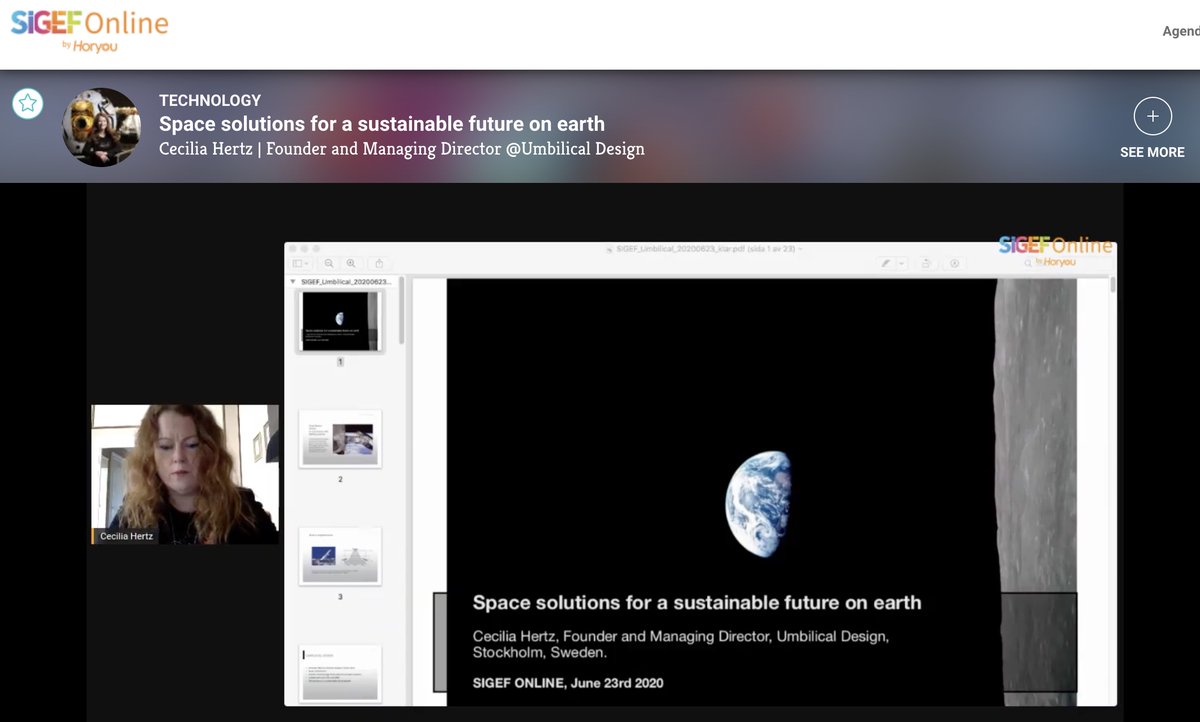Click 'SIGEF ONLINE, June 23rd 2020' text on slide
The image size is (1200, 722).
click(x=568, y=683)
